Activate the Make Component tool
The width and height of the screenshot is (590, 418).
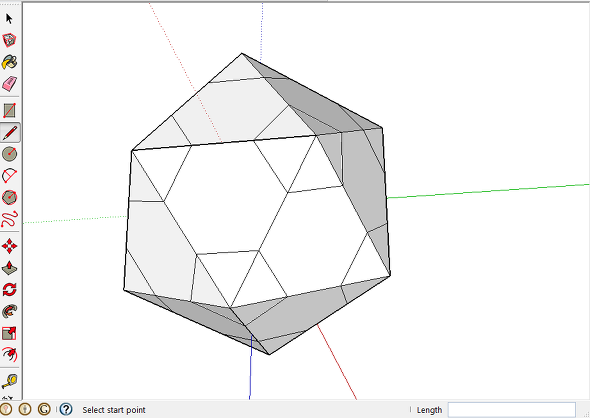coord(9,40)
